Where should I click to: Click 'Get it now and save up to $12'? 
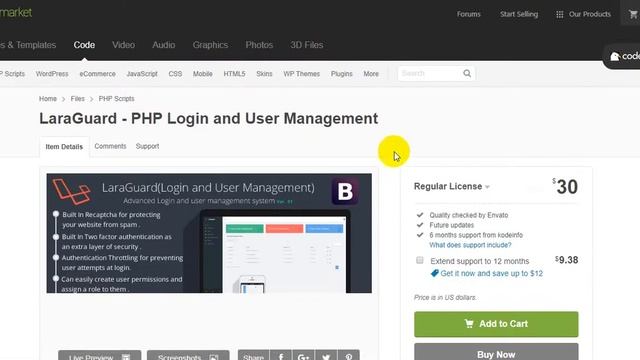pos(491,273)
